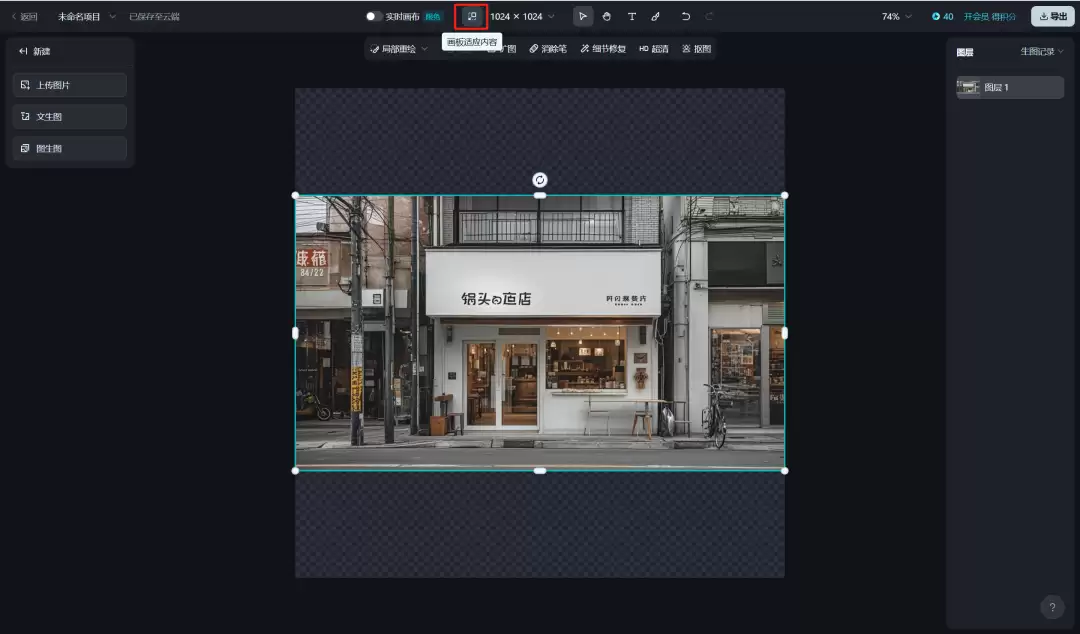Click the 画板适应内容 fit-canvas icon
Viewport: 1080px width, 634px height.
click(471, 15)
